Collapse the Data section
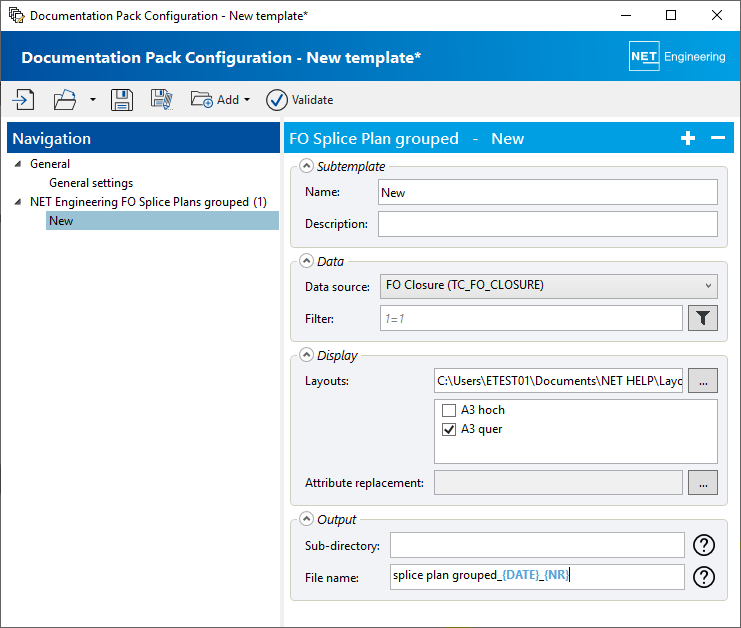This screenshot has height=628, width=741. tap(306, 261)
